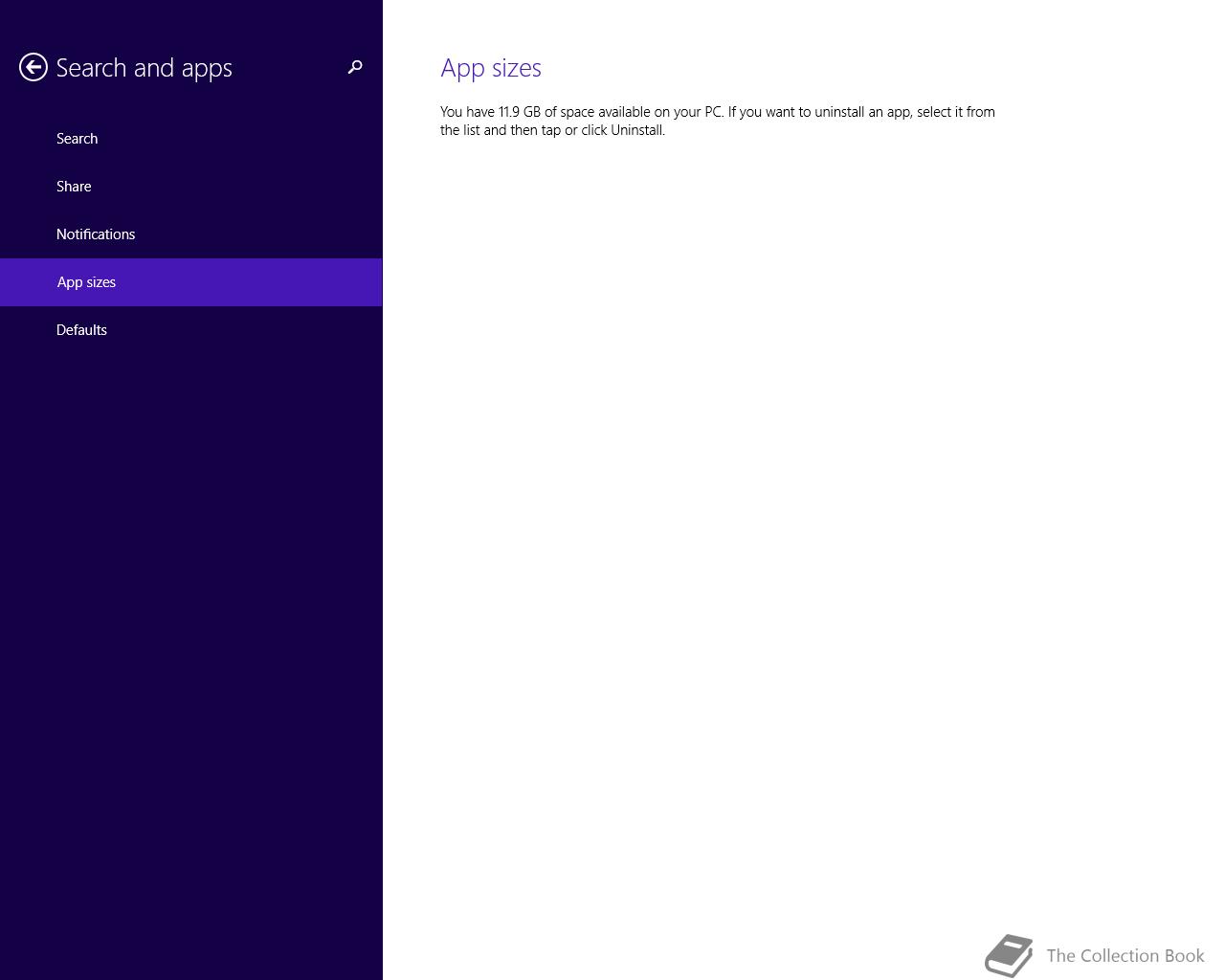Viewport: 1225px width, 980px height.
Task: Tap Search below the Search and apps title
Action: (x=191, y=139)
